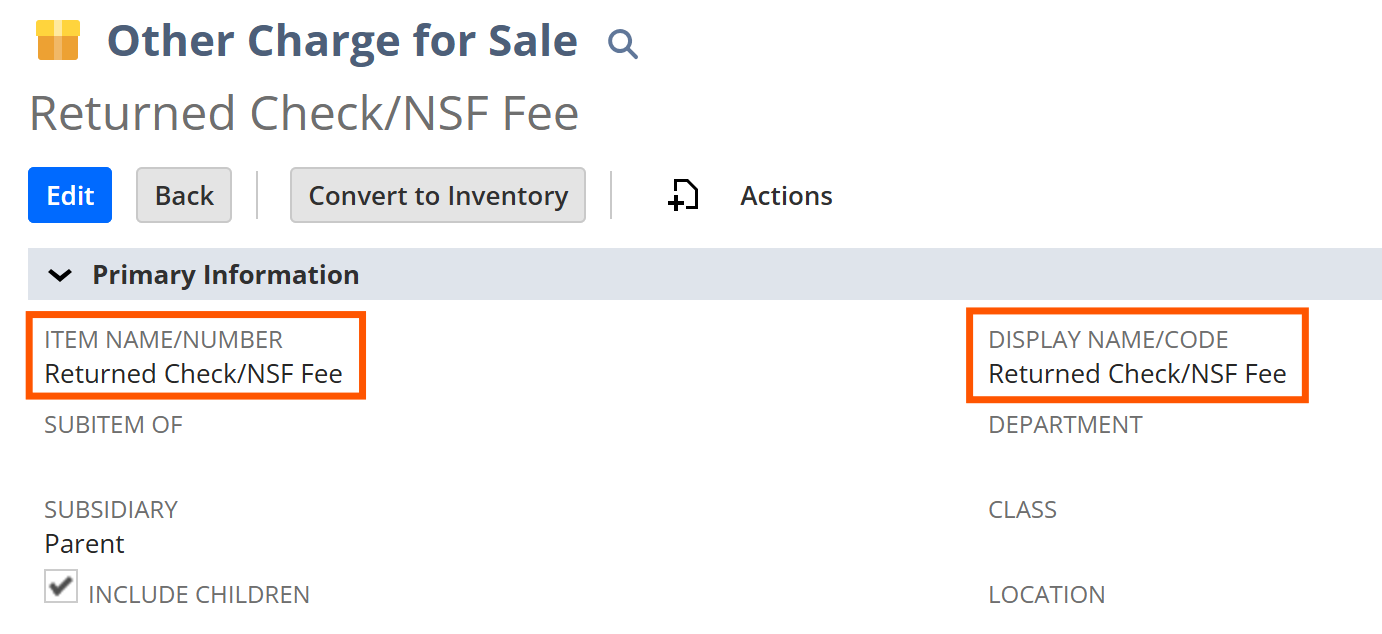Screen dimensions: 1382x634
Task: Click the new document plus icon
Action: 683,196
